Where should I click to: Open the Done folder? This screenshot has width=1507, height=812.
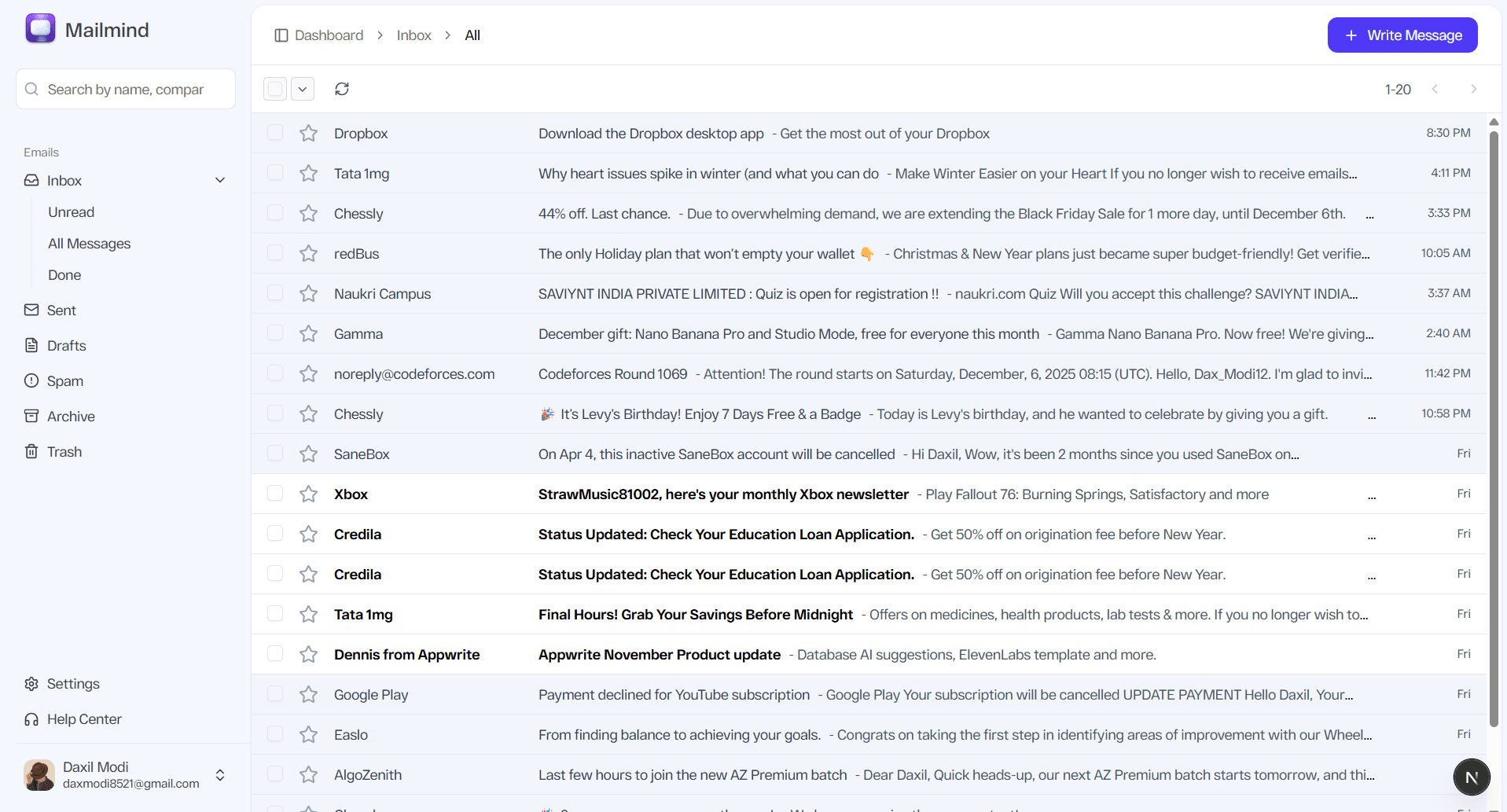point(64,275)
